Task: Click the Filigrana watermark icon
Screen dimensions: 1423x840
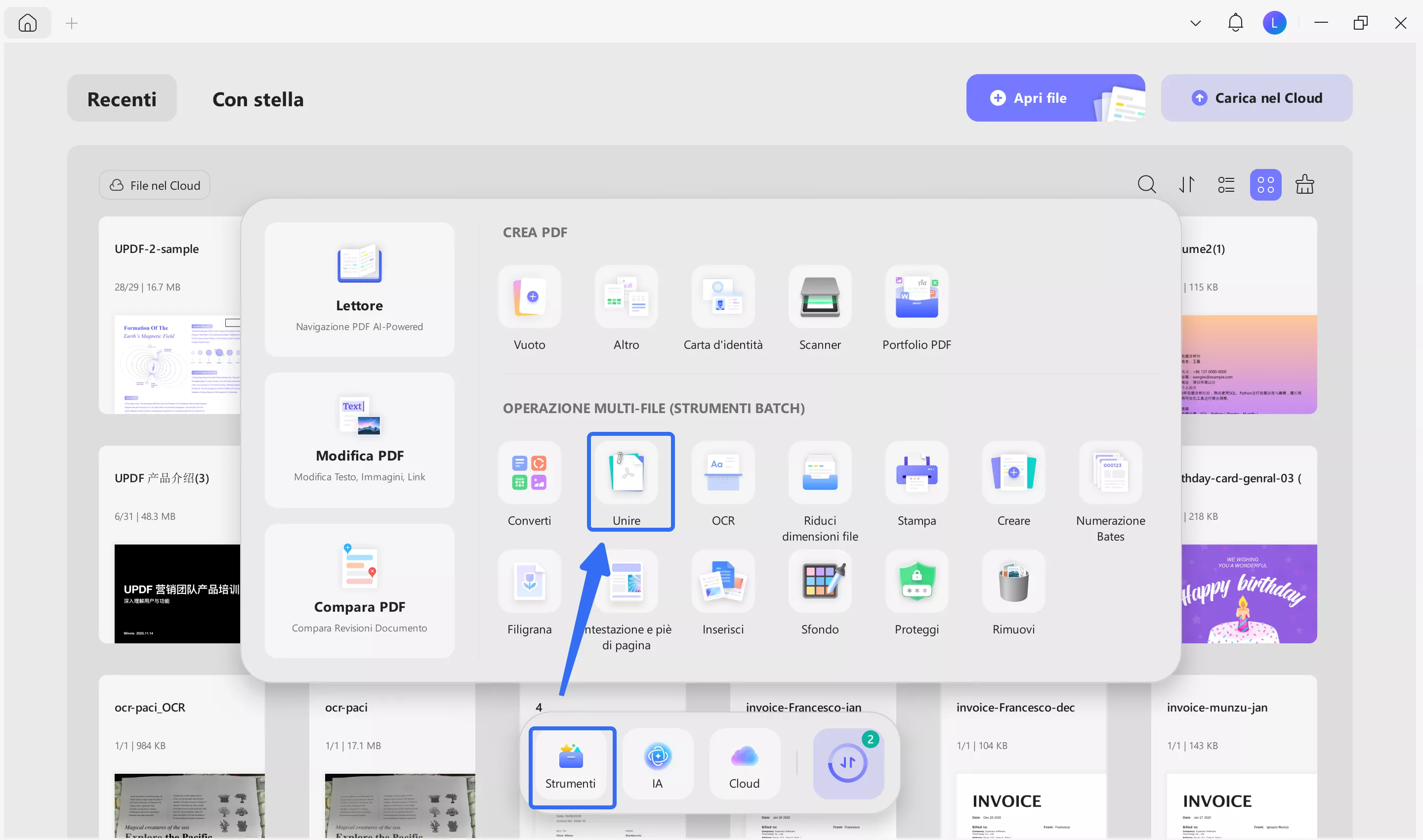Action: (x=529, y=581)
